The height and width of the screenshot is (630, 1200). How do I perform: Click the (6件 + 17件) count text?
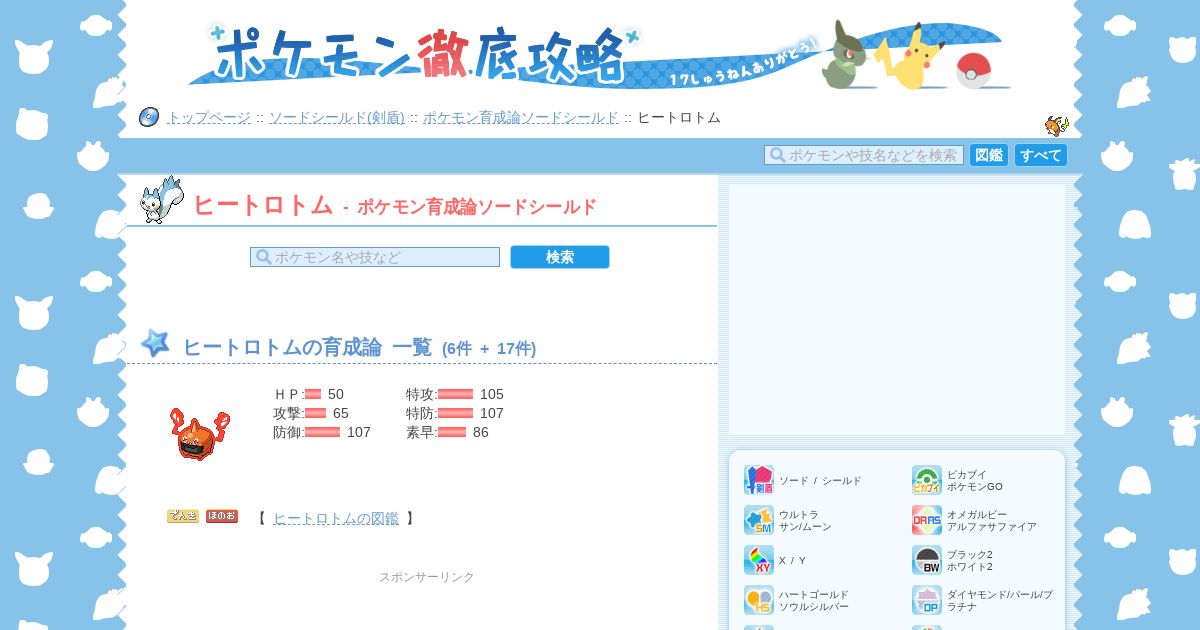coord(489,349)
